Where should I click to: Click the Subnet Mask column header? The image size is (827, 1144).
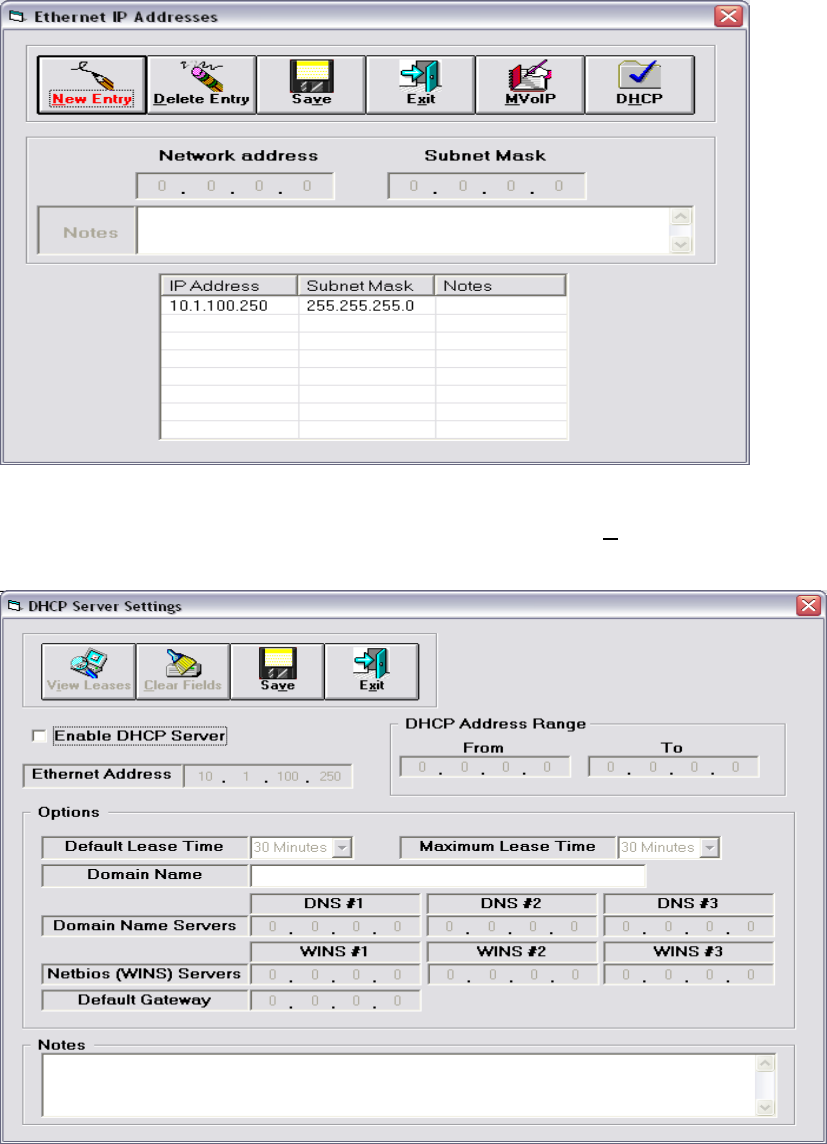tap(366, 286)
